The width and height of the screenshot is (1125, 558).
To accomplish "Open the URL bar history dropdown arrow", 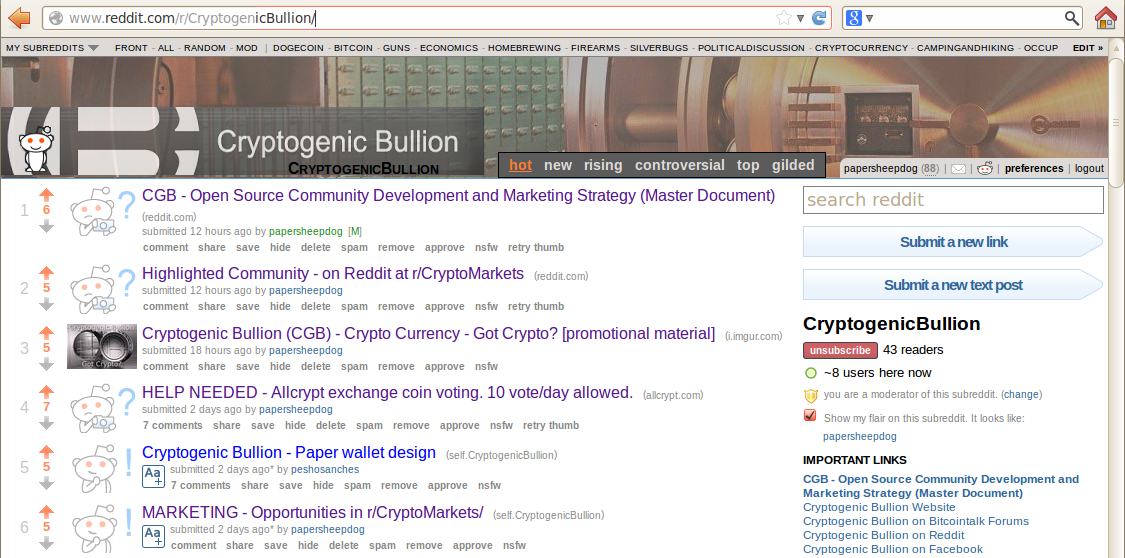I will pyautogui.click(x=800, y=18).
